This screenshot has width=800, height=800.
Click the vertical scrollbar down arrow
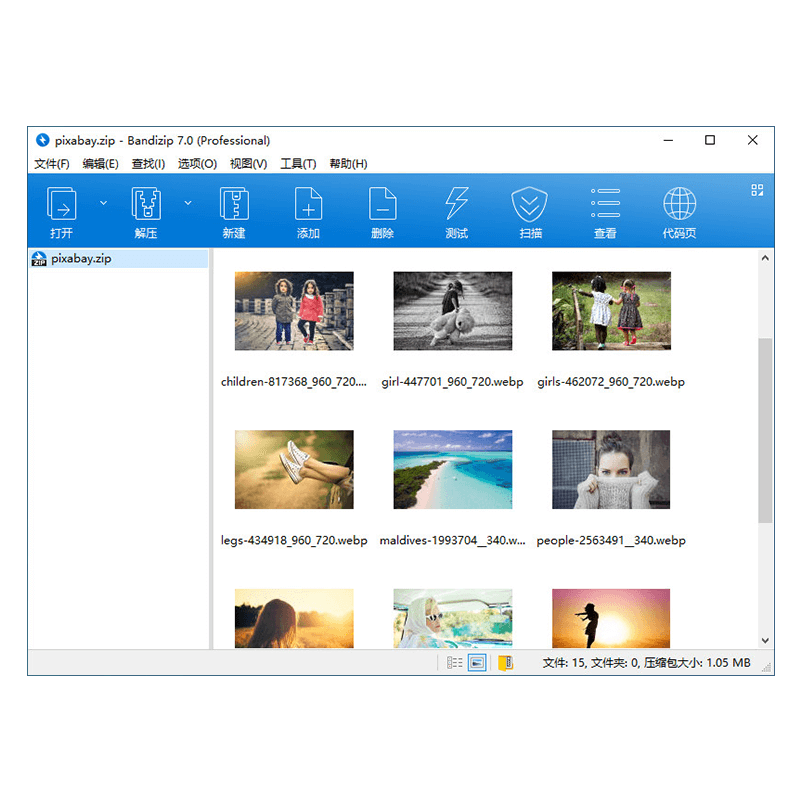[766, 640]
